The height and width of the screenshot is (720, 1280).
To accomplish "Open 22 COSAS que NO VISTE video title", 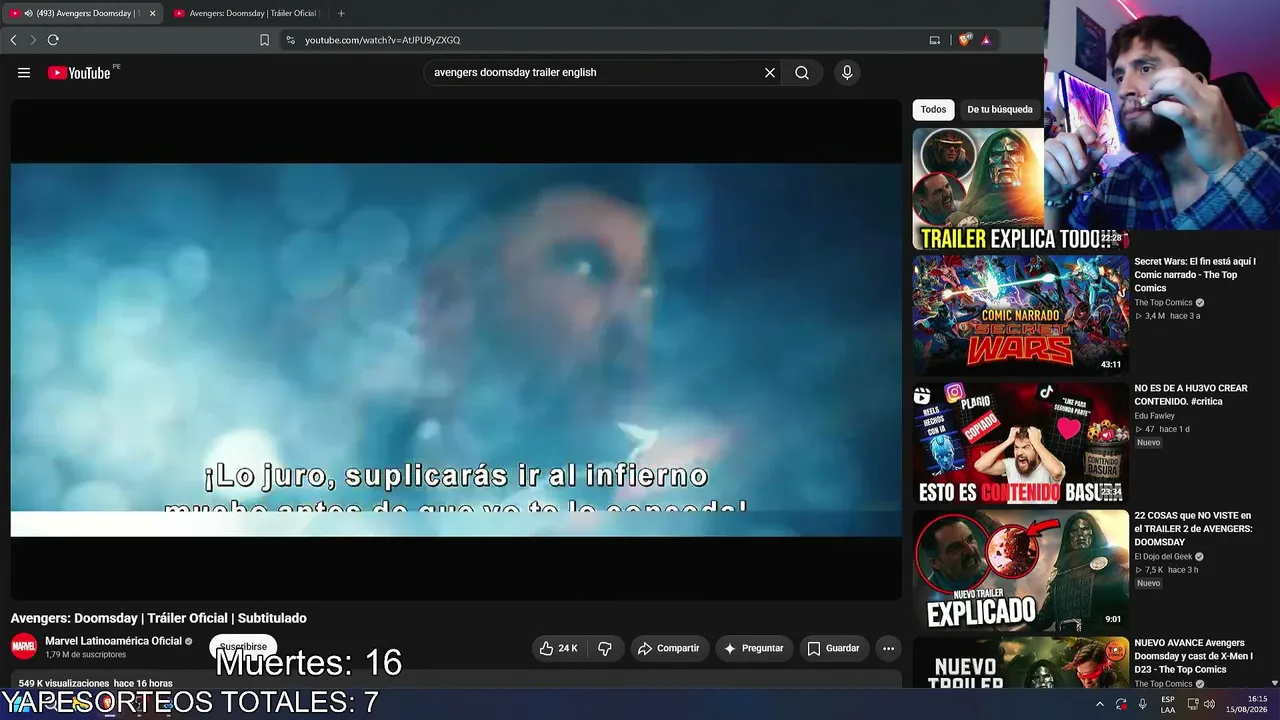I will (x=1194, y=529).
